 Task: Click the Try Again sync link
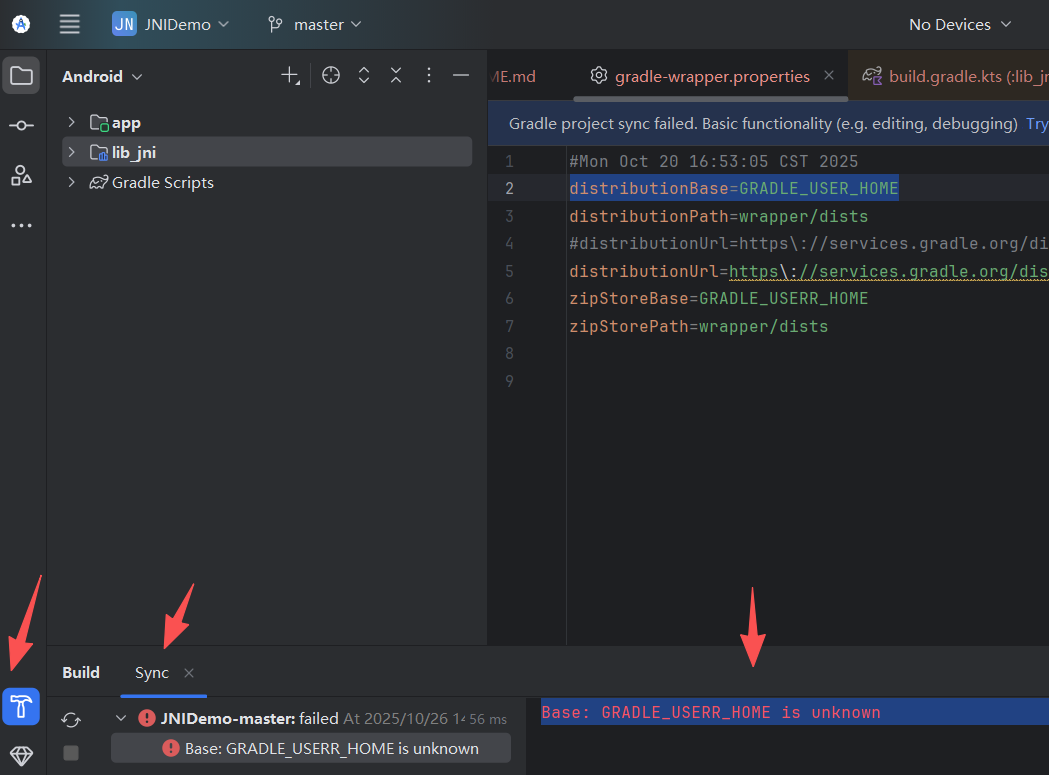pos(1037,124)
